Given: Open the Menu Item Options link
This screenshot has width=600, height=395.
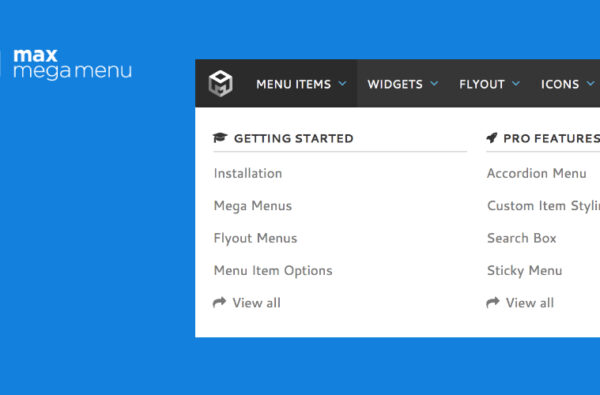Looking at the screenshot, I should tap(273, 271).
